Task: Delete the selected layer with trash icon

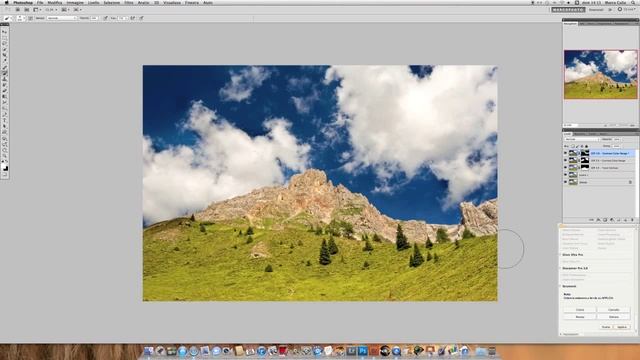Action: tap(632, 220)
